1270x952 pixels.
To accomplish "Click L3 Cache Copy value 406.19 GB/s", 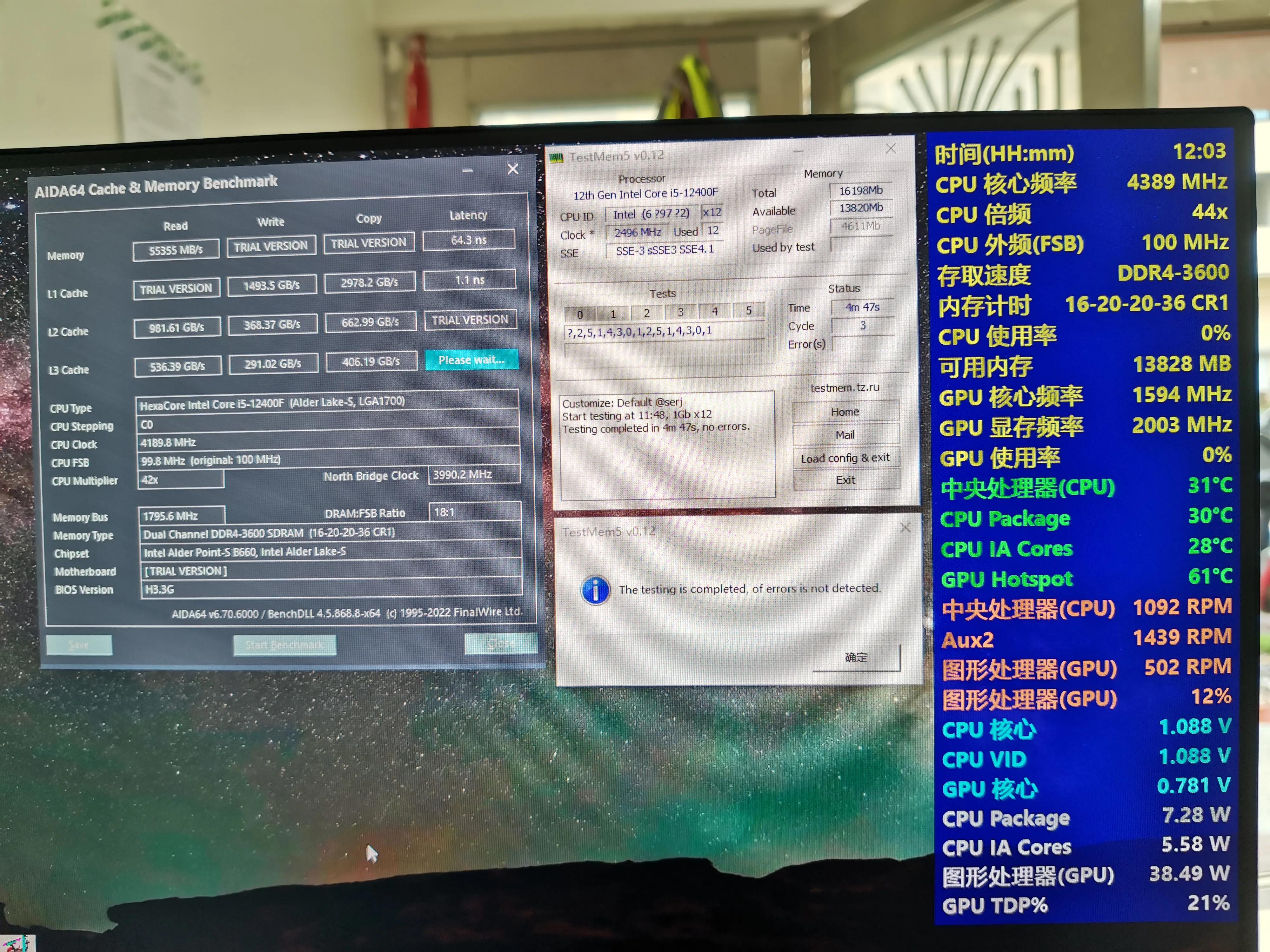I will coord(371,361).
